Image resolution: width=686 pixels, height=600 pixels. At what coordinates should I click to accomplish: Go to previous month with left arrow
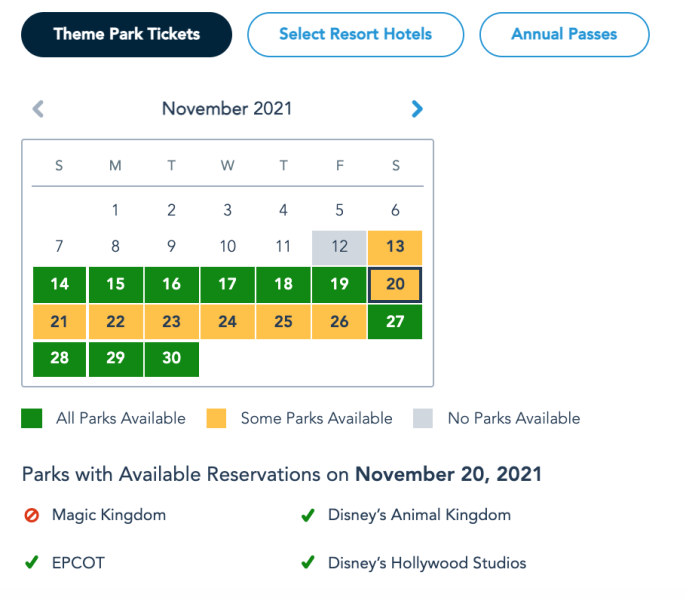pyautogui.click(x=38, y=109)
